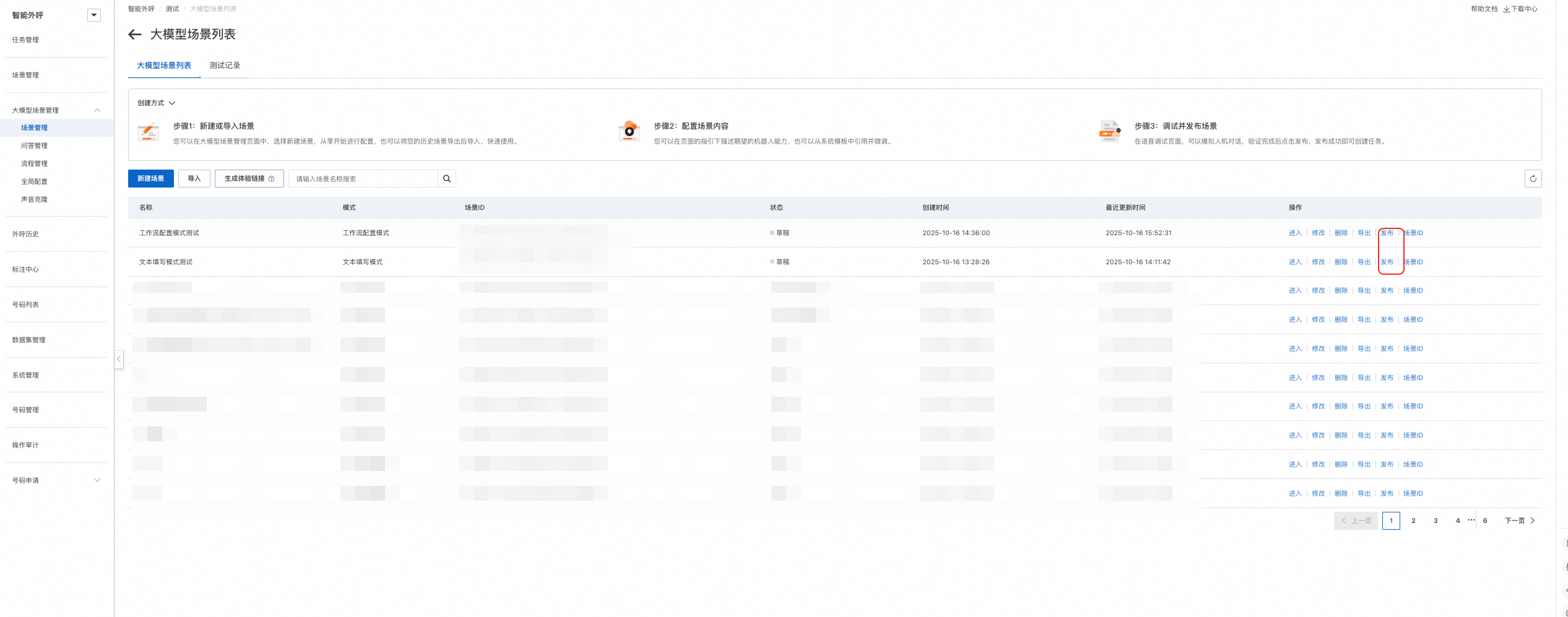
Task: Go to 号码管理 in the sidebar
Action: click(x=25, y=410)
